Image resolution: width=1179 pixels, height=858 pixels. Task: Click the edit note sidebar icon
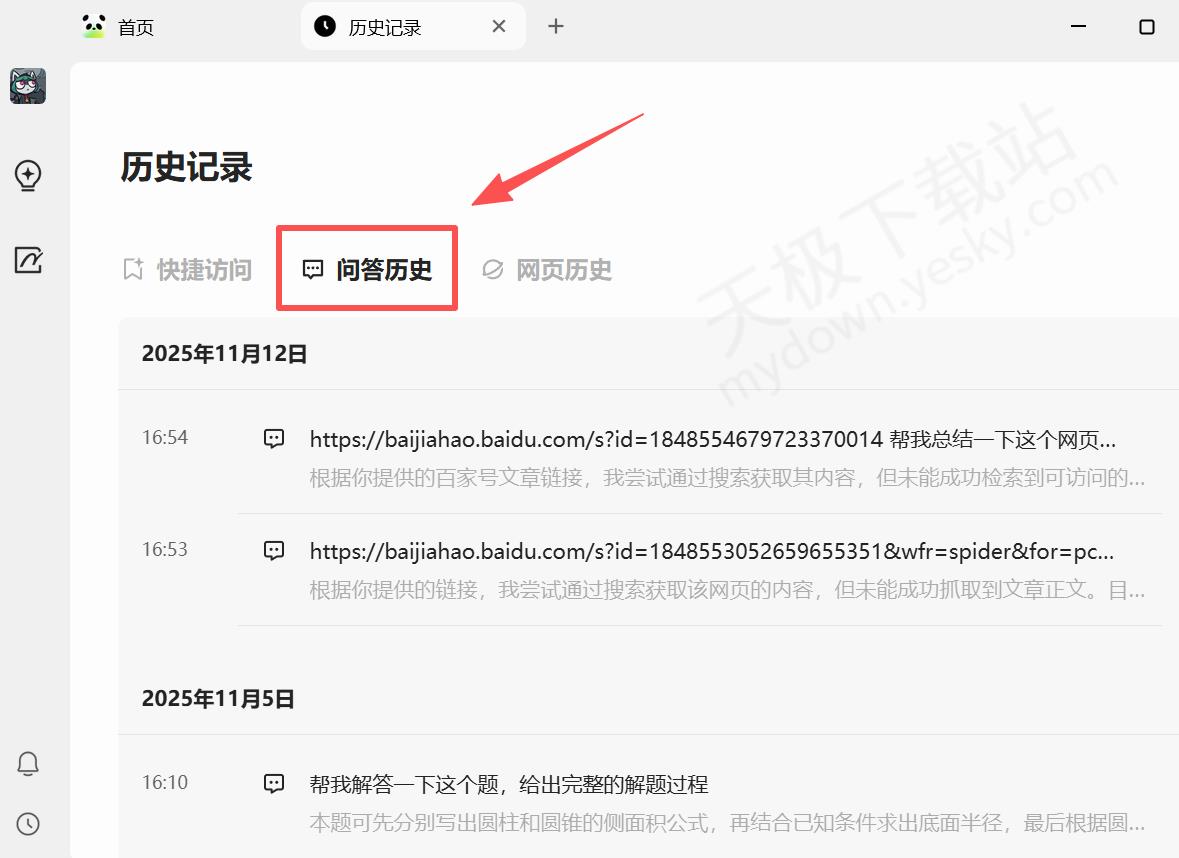coord(28,261)
